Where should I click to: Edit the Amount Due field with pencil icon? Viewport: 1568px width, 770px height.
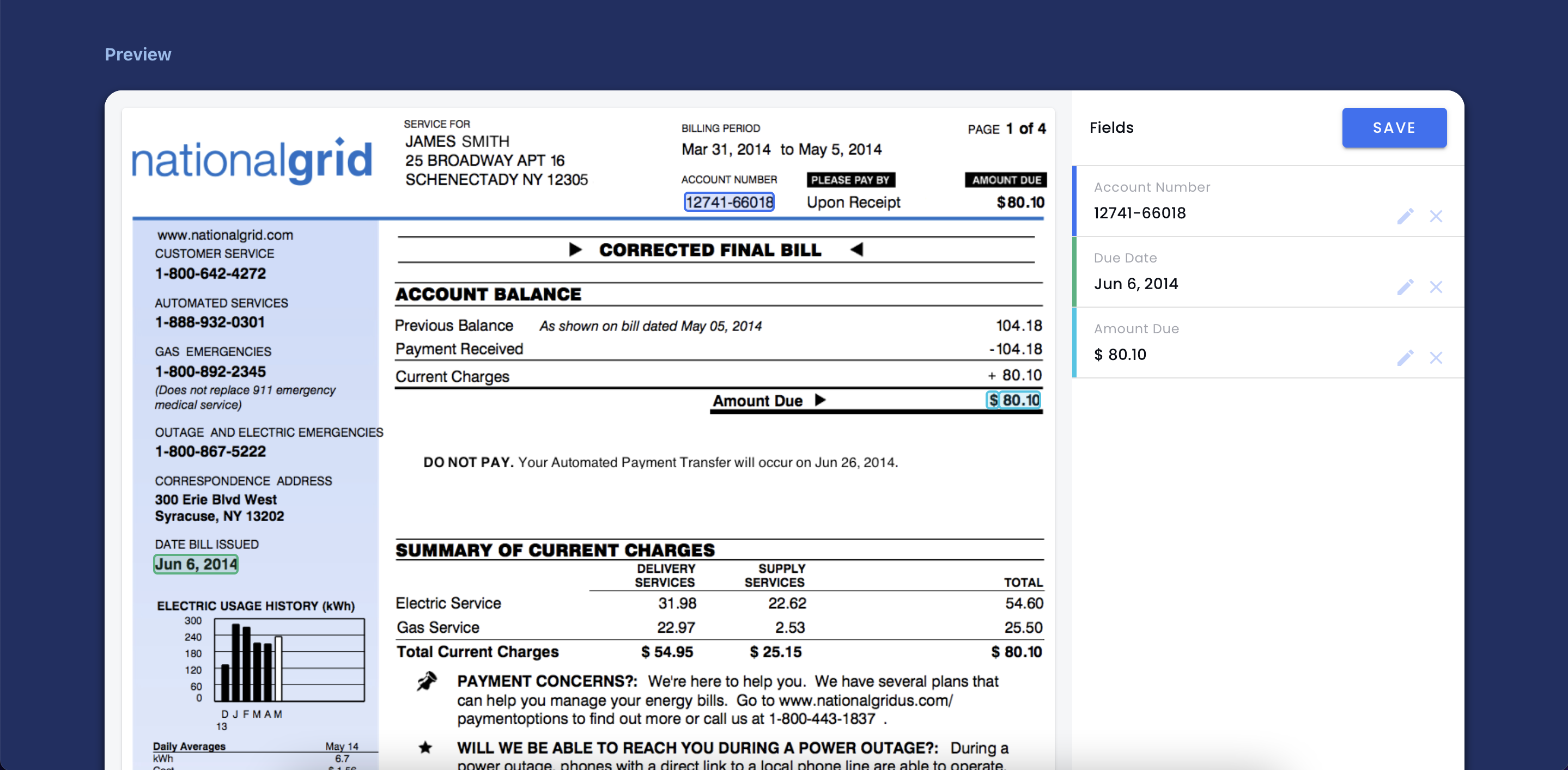click(1405, 358)
